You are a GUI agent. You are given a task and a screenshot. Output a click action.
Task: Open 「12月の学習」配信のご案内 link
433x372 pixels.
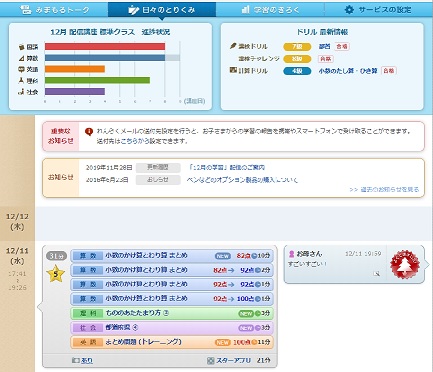[x=226, y=167]
